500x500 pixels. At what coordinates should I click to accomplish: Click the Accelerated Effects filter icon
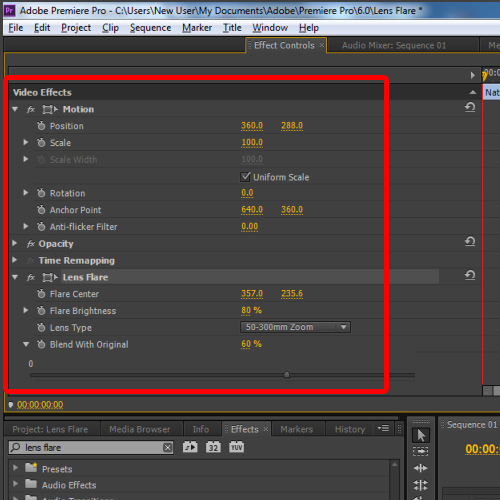190,447
